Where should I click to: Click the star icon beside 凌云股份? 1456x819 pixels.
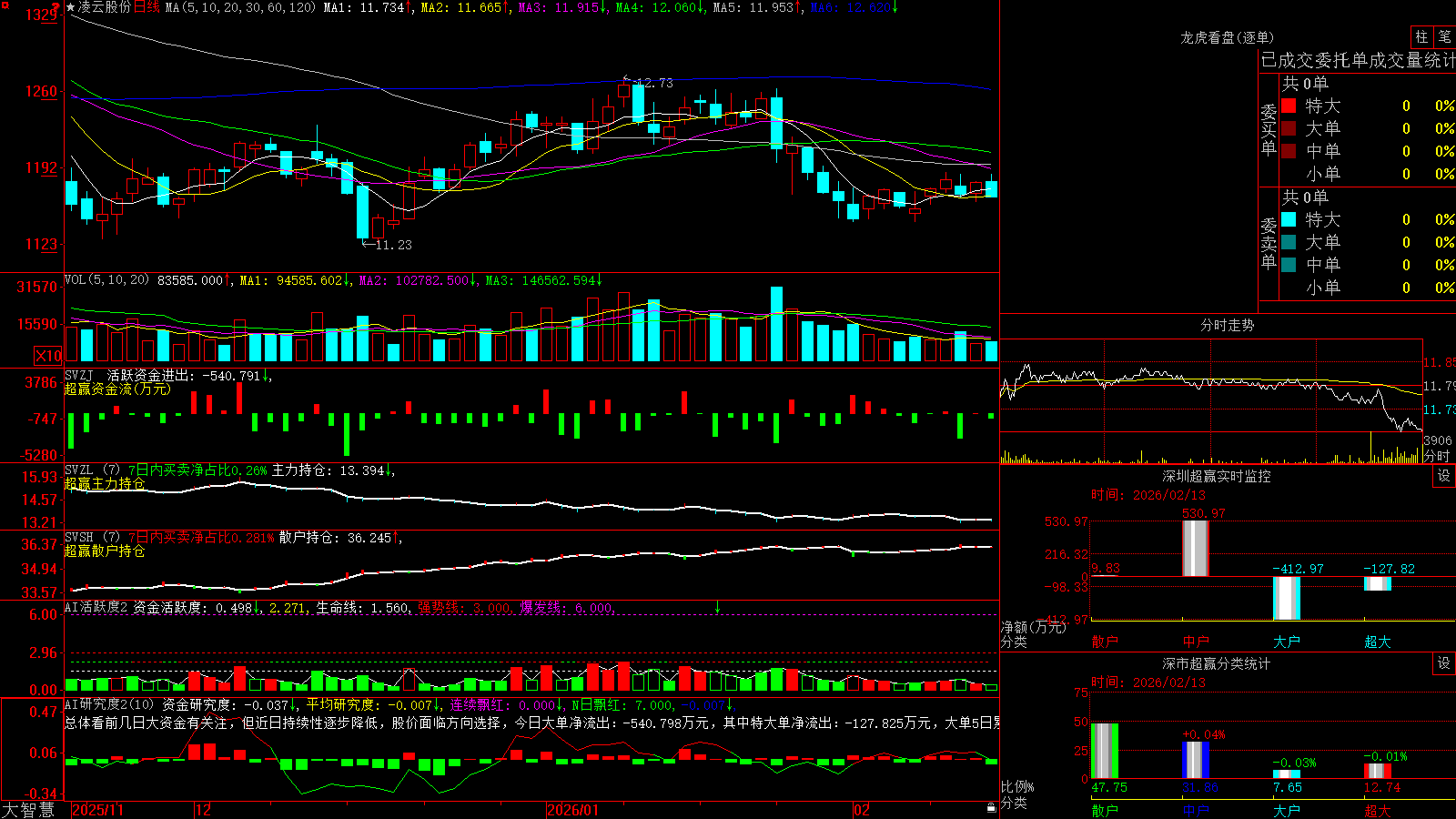point(70,7)
